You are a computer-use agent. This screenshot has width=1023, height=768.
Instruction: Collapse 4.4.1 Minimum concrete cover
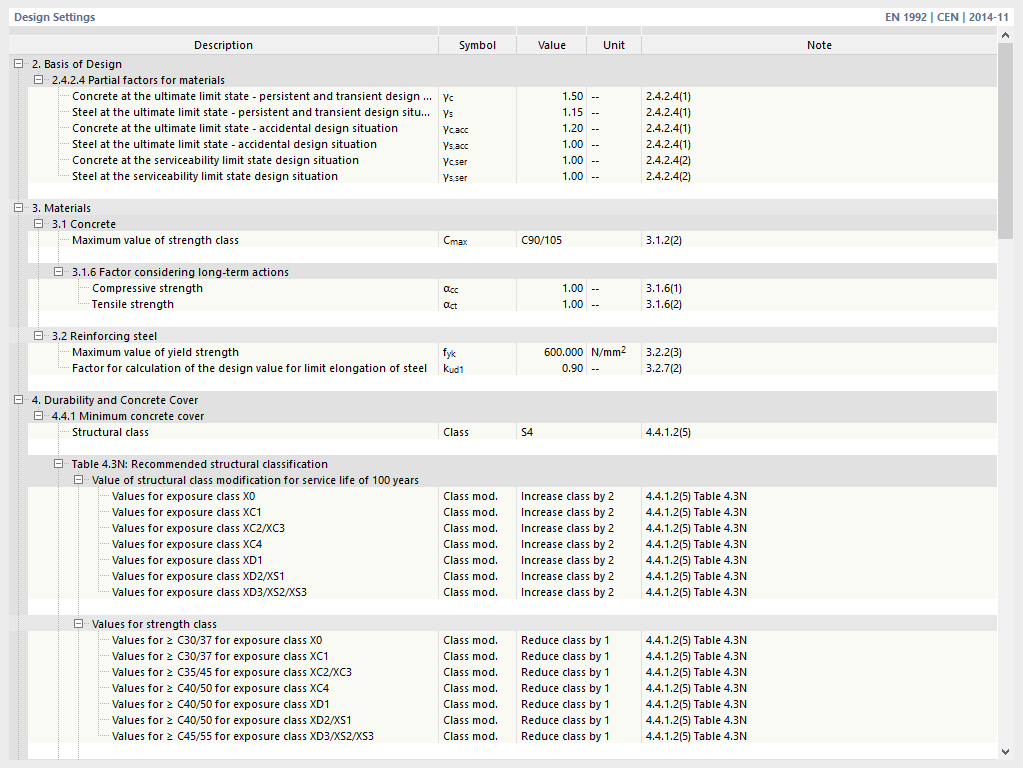(x=39, y=416)
